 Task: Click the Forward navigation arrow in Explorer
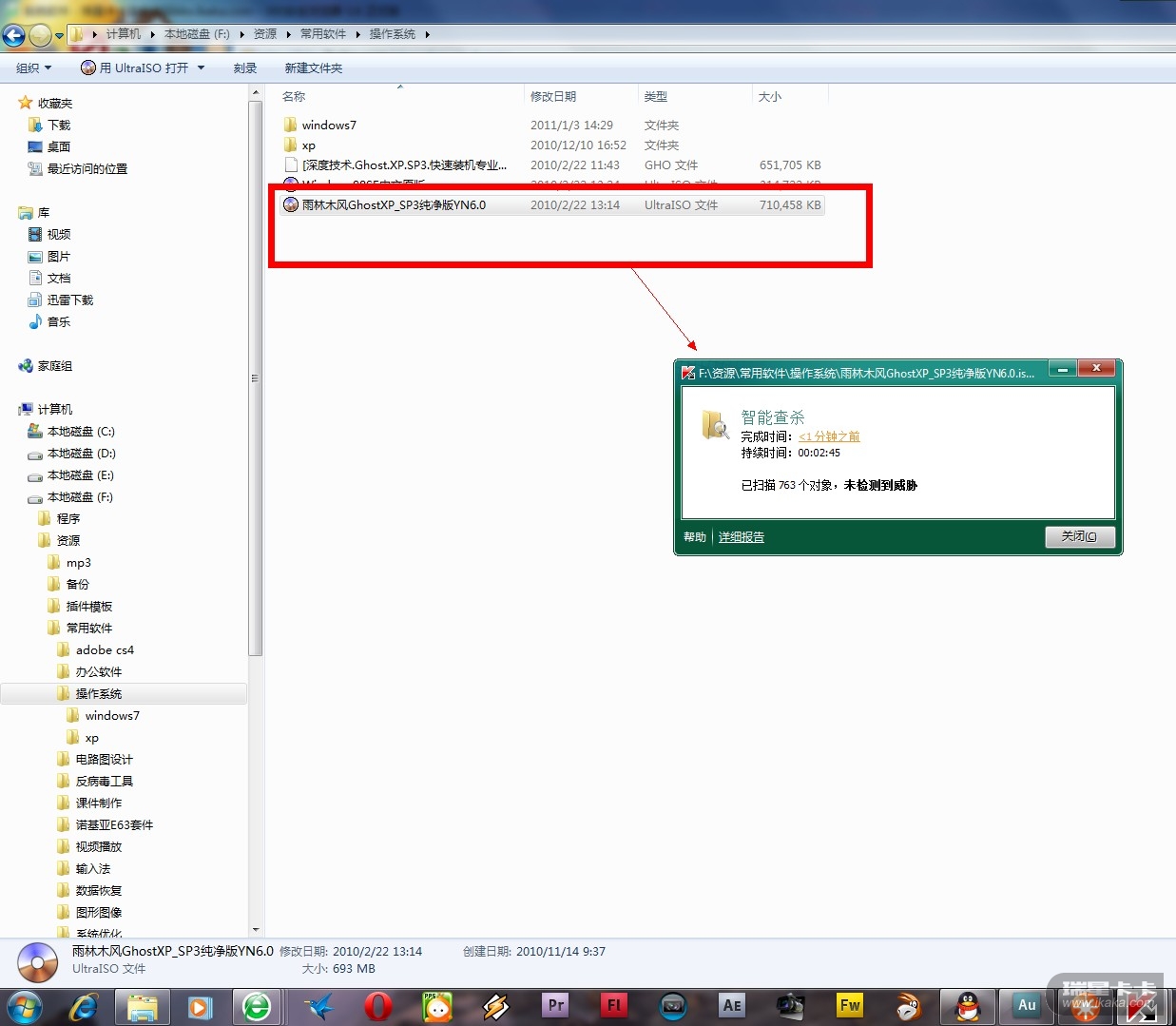[40, 36]
